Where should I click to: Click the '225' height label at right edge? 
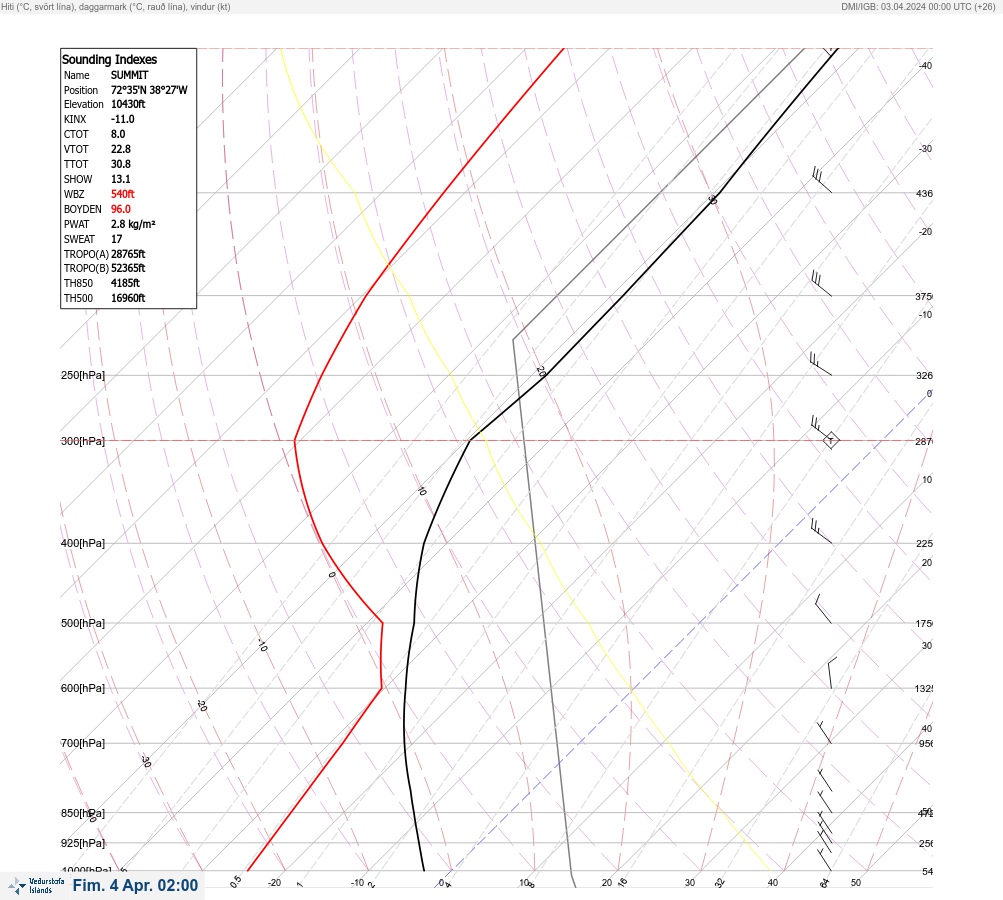click(924, 544)
